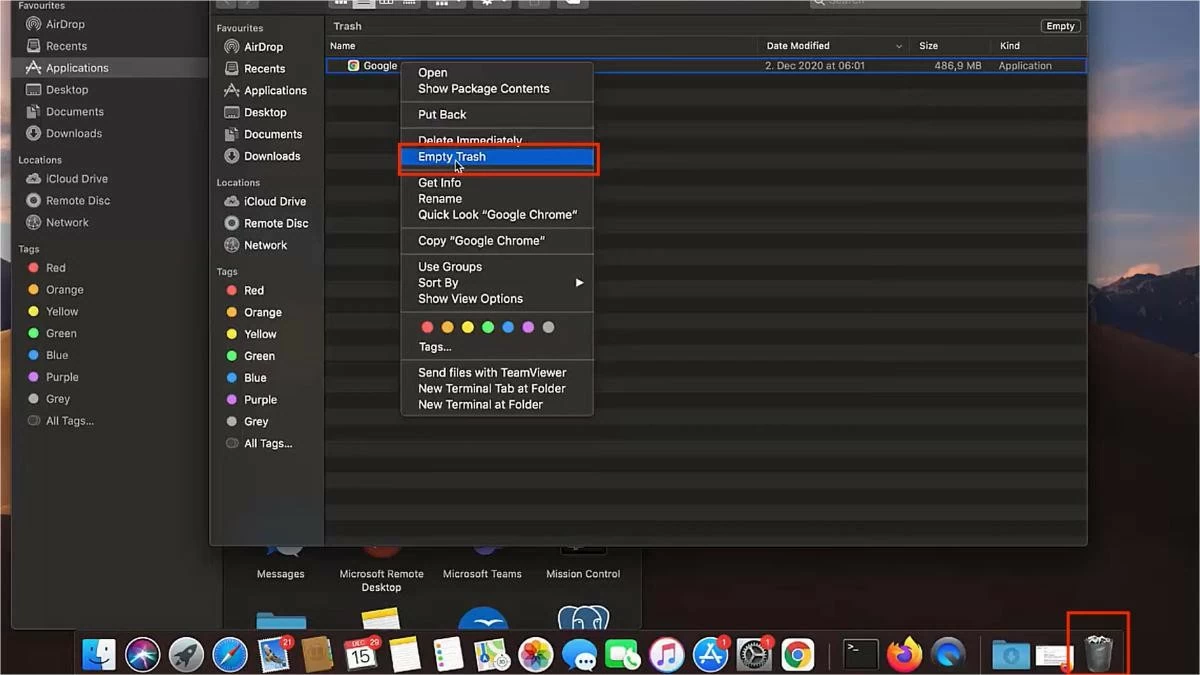Viewport: 1200px width, 675px height.
Task: Apply the red color tag in context menu
Action: [427, 327]
